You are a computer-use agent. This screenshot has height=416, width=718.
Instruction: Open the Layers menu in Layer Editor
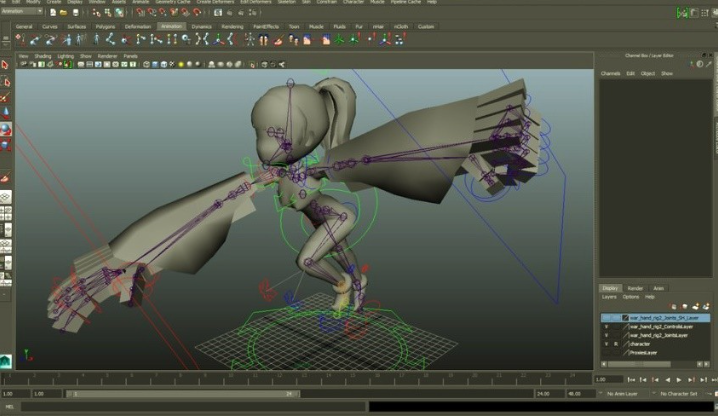[x=609, y=297]
